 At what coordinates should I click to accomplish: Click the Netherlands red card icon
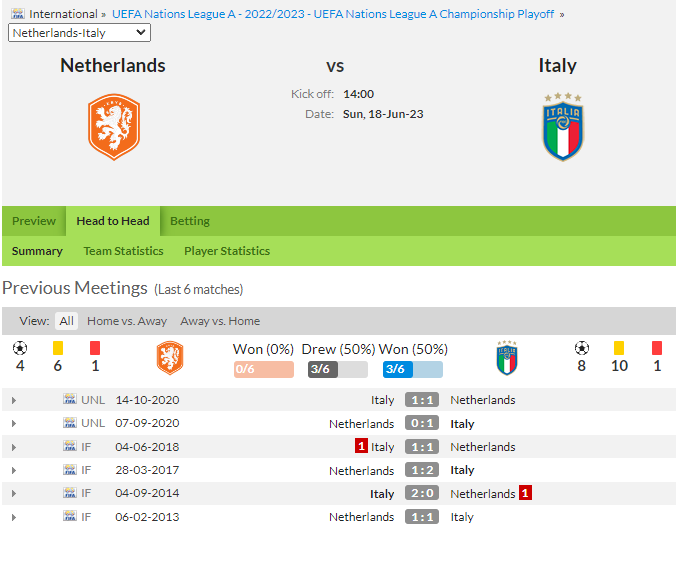tap(95, 348)
